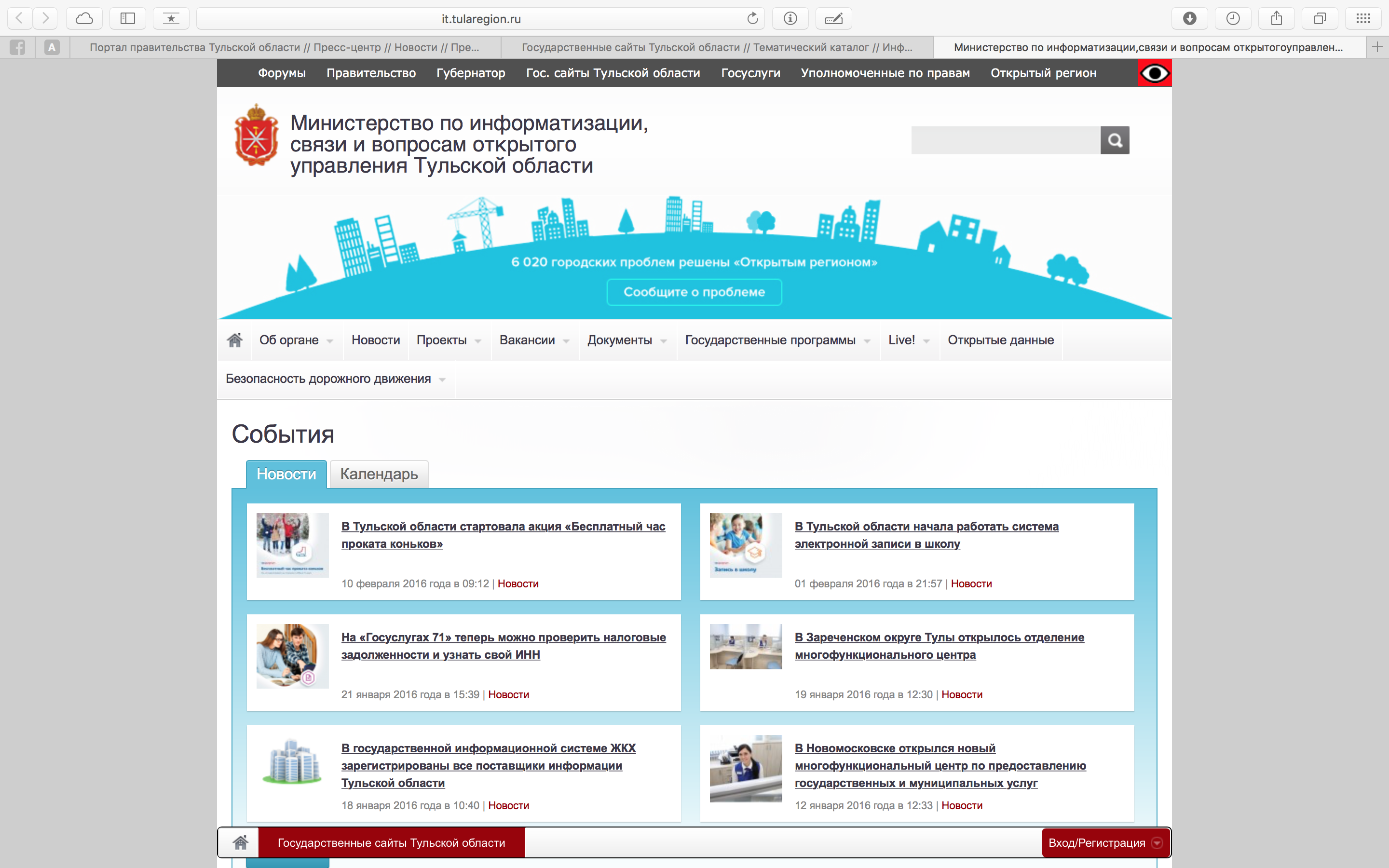Click the МФЦ employee thumbnail

(x=746, y=768)
